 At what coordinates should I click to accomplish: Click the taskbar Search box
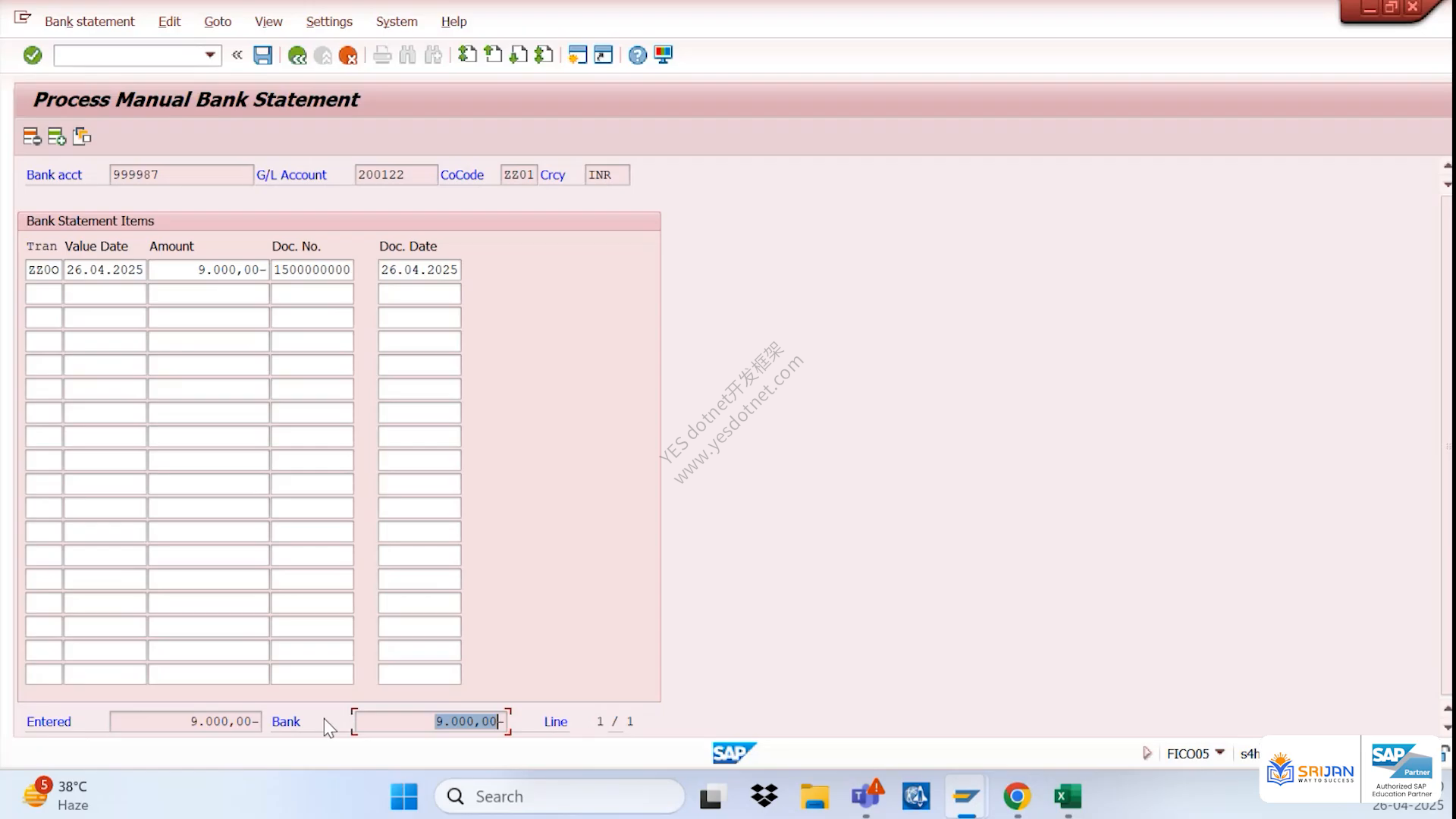pyautogui.click(x=560, y=796)
